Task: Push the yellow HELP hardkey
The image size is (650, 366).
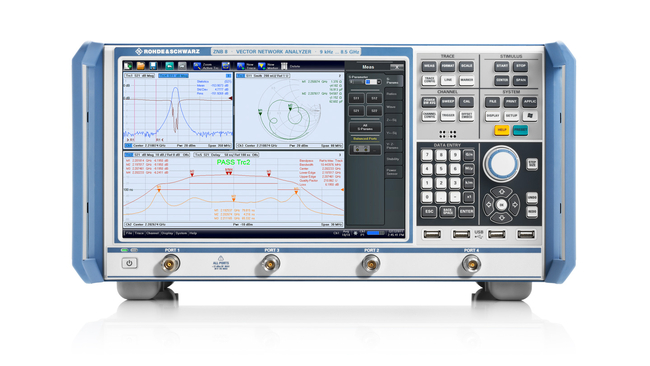Action: point(502,130)
